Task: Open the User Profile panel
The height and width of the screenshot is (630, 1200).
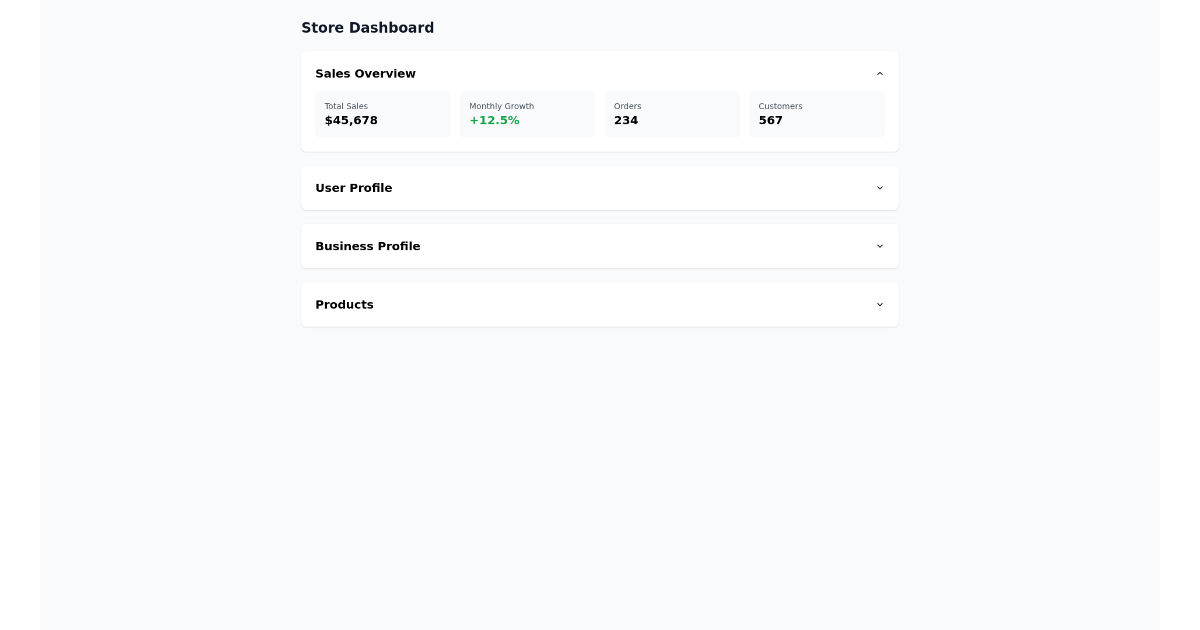Action: [x=600, y=188]
